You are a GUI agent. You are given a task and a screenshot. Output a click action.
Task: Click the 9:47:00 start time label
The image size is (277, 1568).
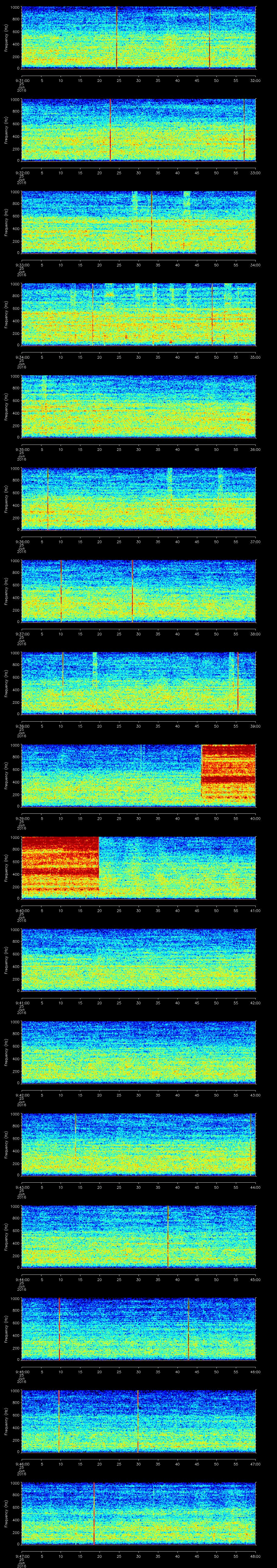click(22, 1556)
